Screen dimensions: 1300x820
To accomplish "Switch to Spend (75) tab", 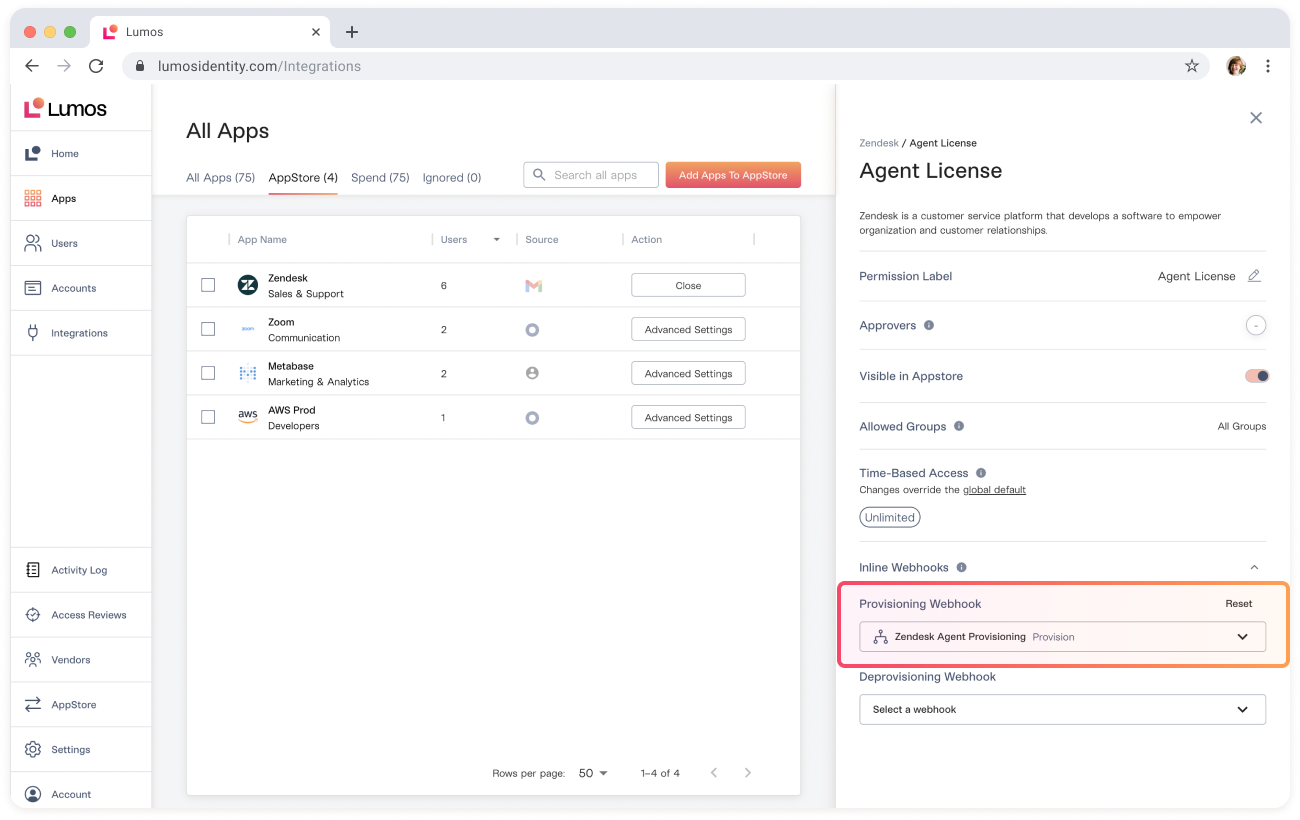I will tap(380, 178).
